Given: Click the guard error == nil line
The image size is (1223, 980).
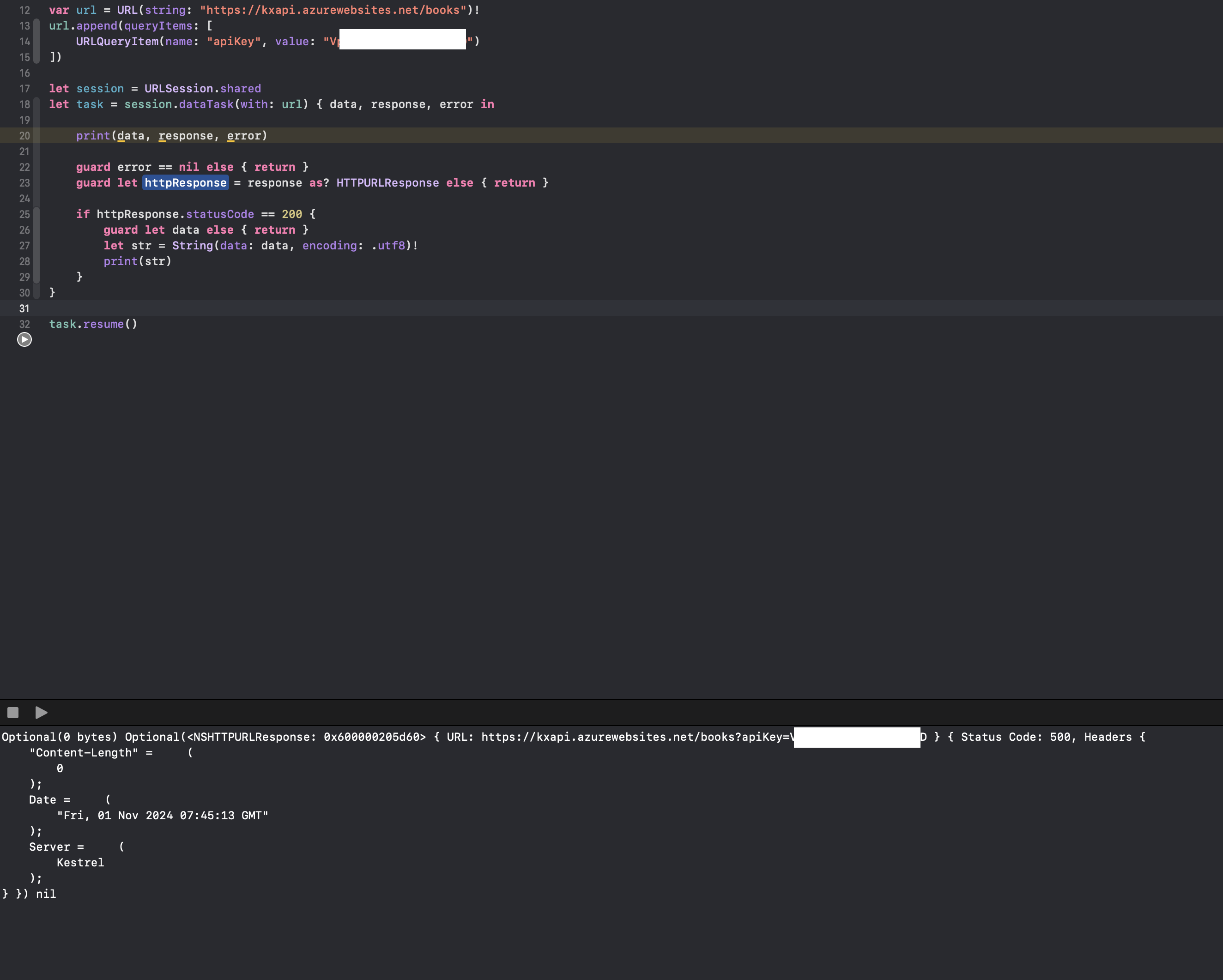Looking at the screenshot, I should pos(192,167).
